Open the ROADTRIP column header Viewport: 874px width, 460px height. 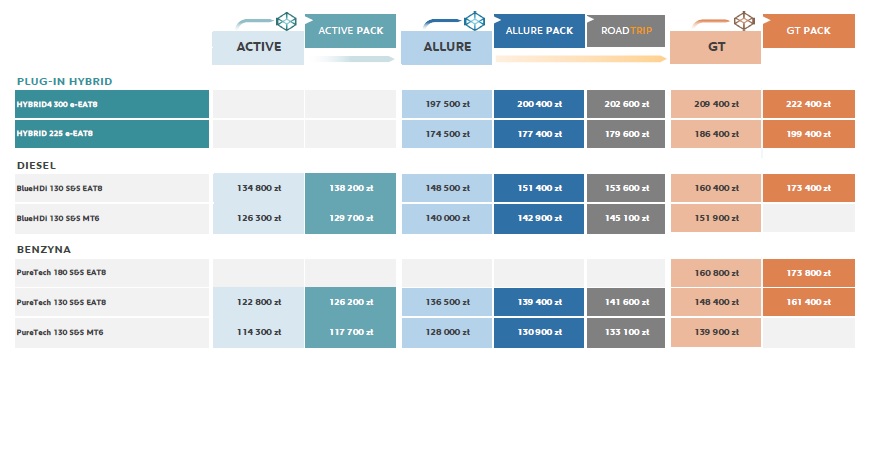coord(626,31)
